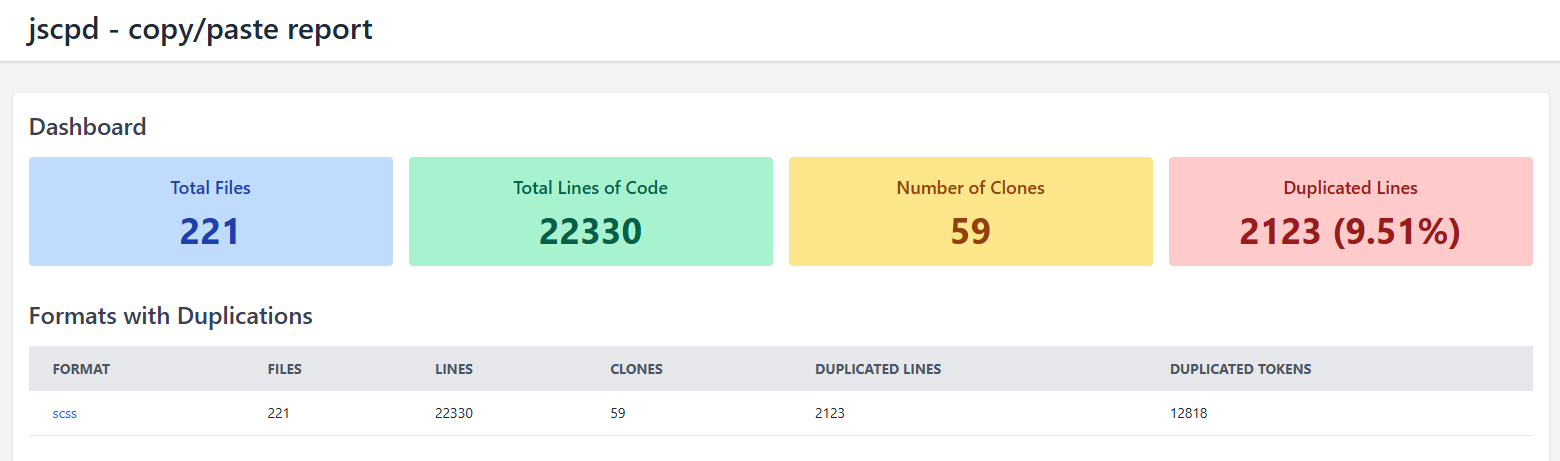
Task: Select the 12818 duplicated tokens cell
Action: pyautogui.click(x=1189, y=413)
